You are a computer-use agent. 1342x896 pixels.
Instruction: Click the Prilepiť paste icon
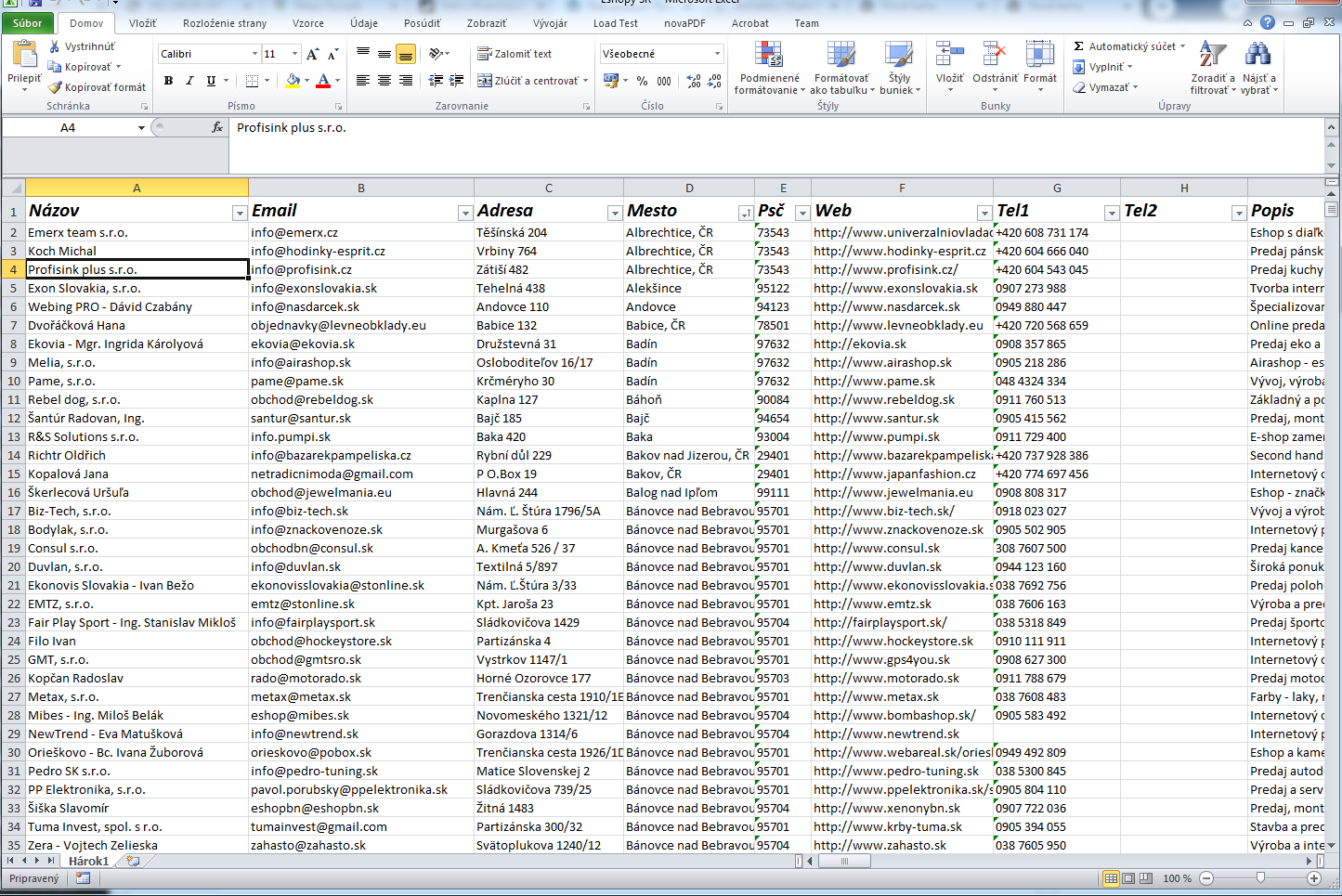coord(23,55)
